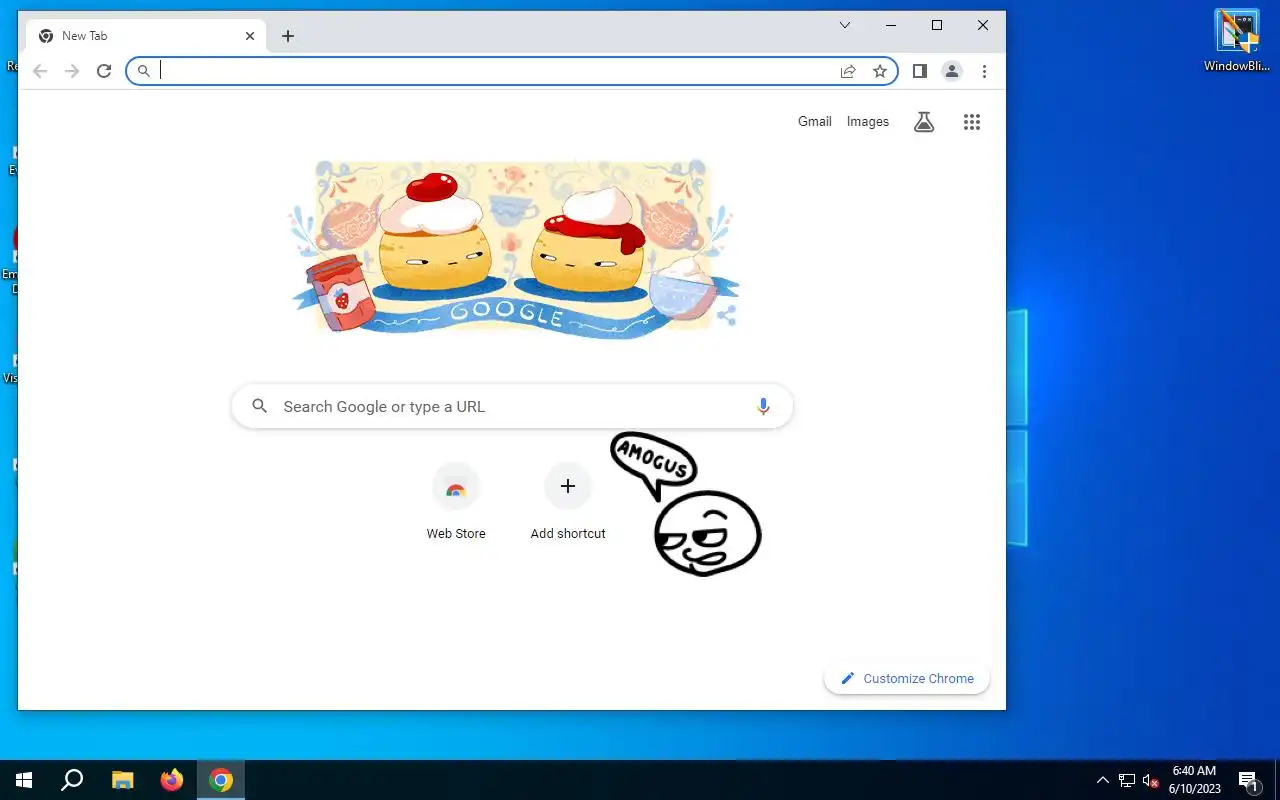Open File Explorer from the taskbar
This screenshot has width=1280, height=800.
pos(122,780)
